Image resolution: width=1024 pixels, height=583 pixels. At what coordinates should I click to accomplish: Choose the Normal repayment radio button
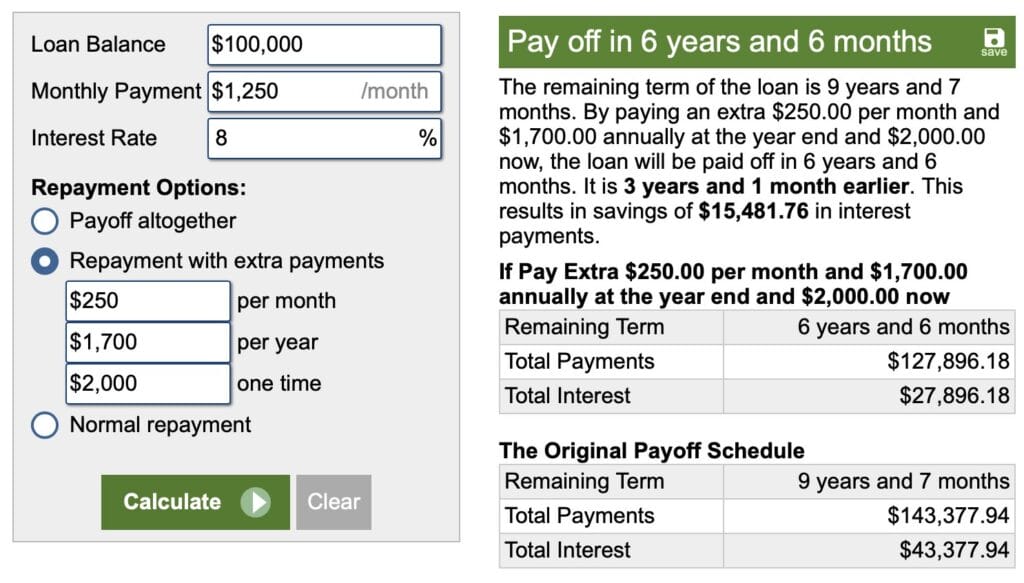tap(45, 425)
